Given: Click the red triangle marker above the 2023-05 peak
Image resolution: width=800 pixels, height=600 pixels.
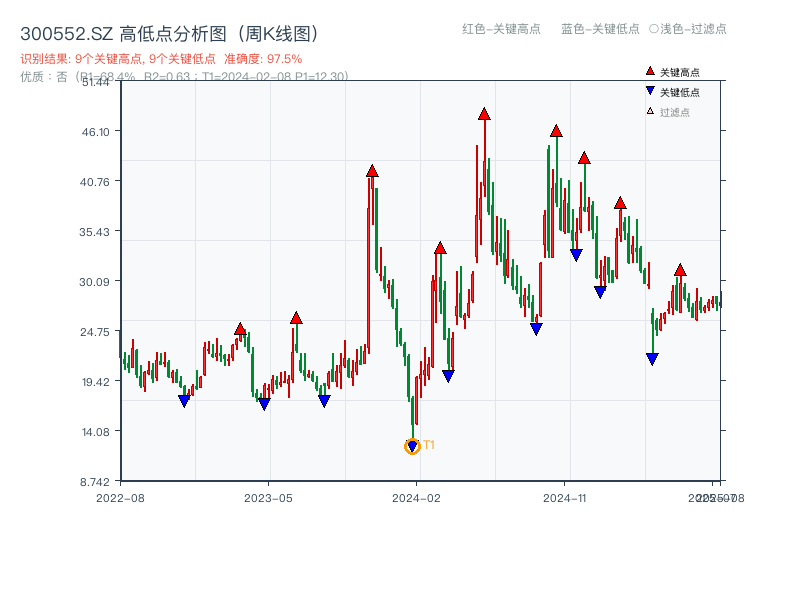Looking at the screenshot, I should click(x=296, y=318).
